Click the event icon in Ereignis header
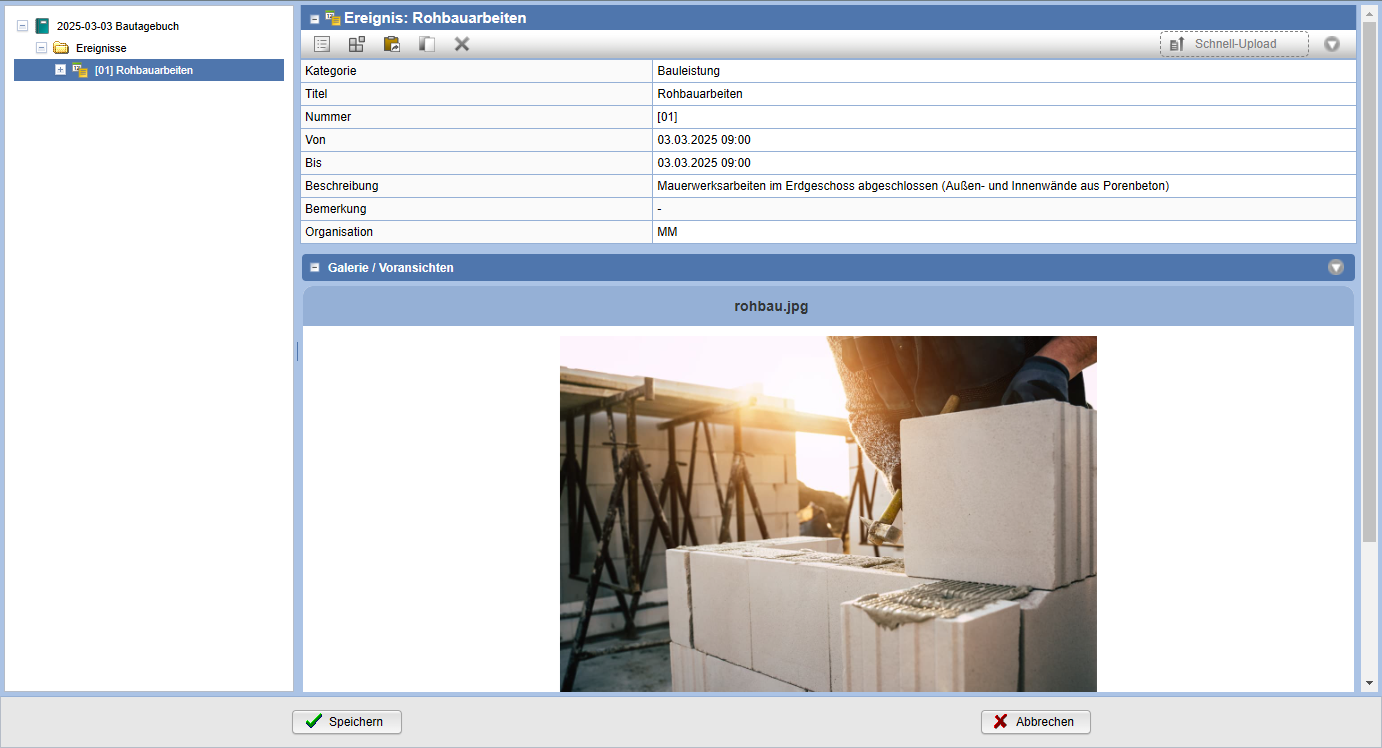The width and height of the screenshot is (1382, 748). pyautogui.click(x=333, y=17)
